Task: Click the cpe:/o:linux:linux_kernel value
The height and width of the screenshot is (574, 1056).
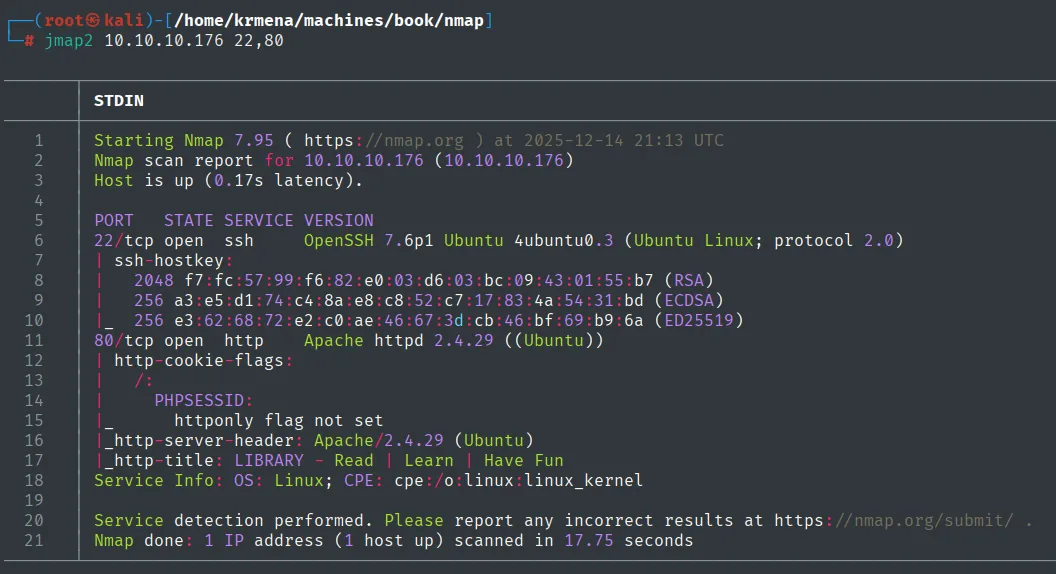Action: (519, 480)
